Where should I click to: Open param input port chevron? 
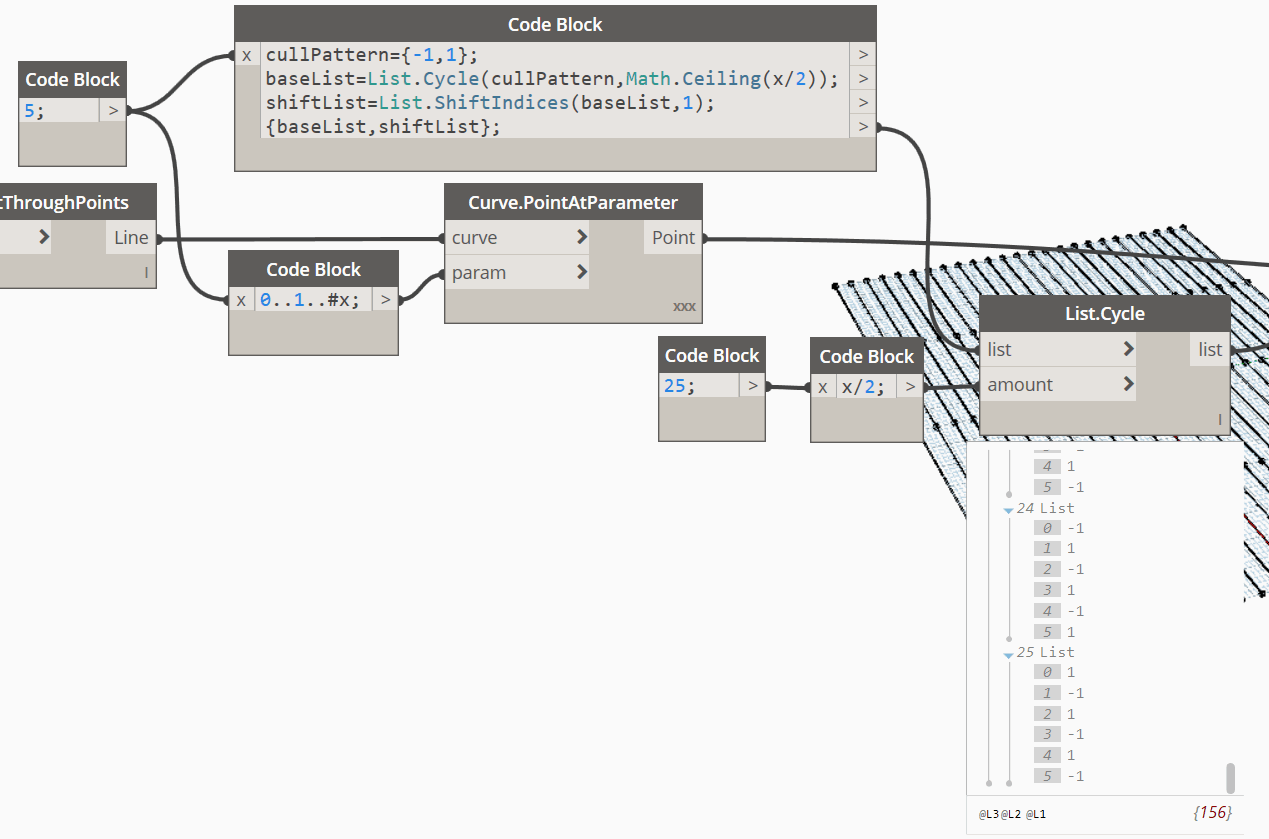581,272
